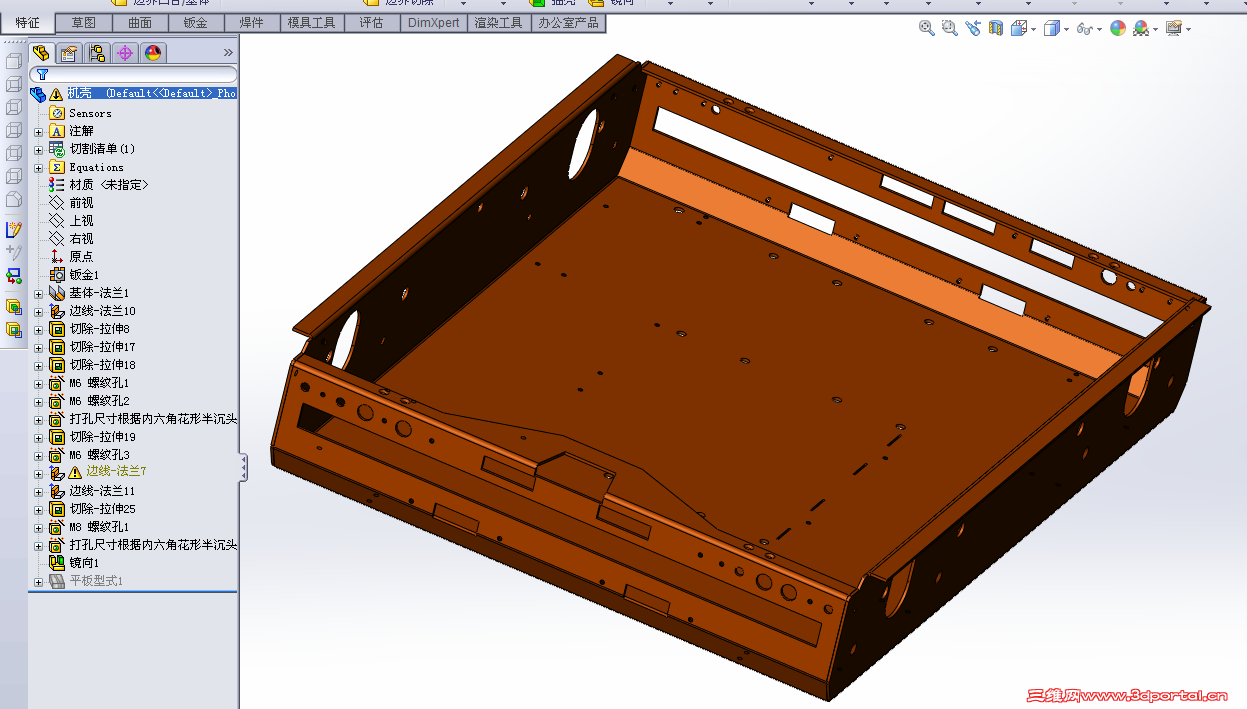Open Apply Scene dropdown arrow
Viewport: 1247px width, 709px height.
(1154, 30)
